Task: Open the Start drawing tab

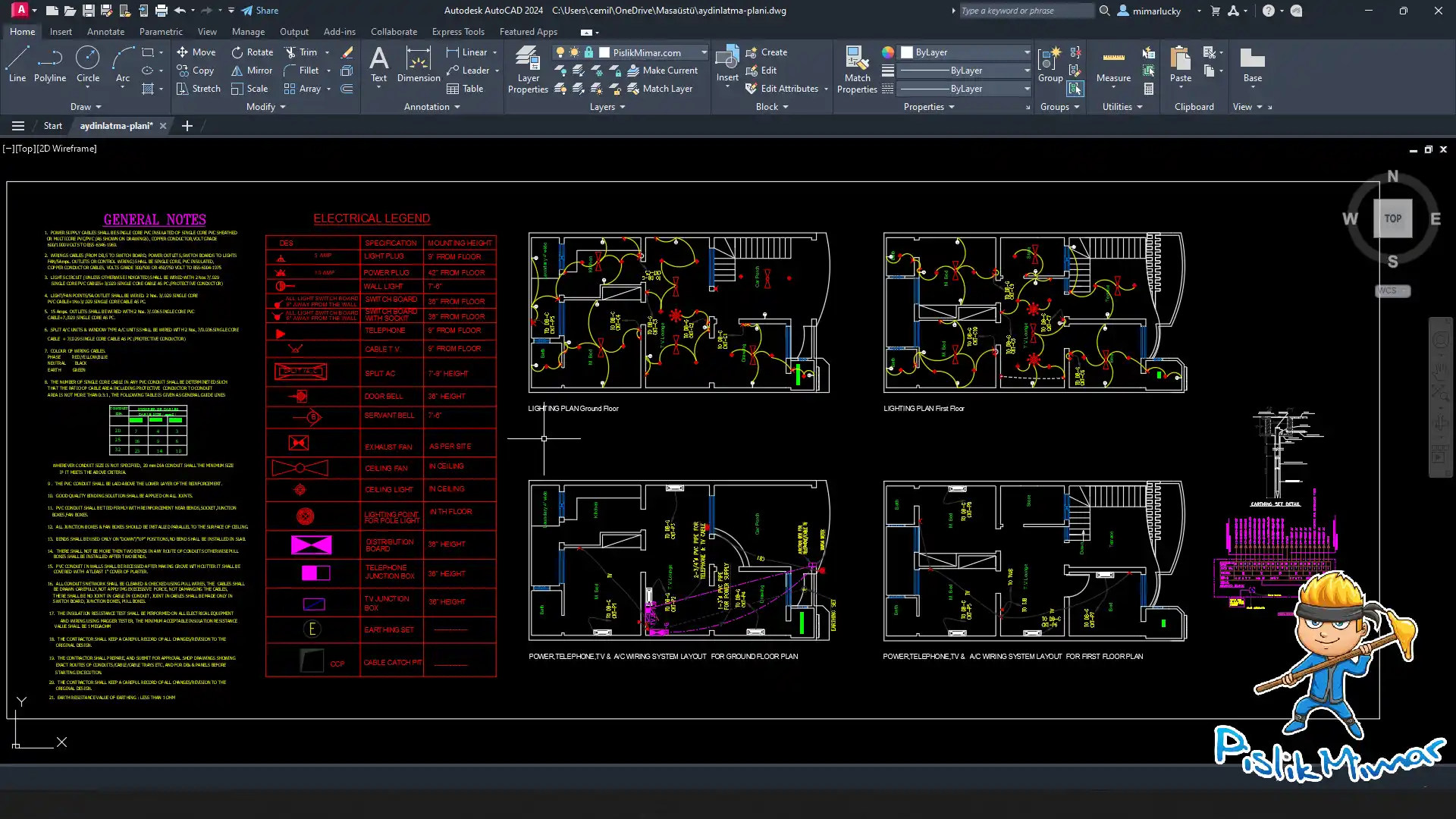Action: [x=52, y=126]
